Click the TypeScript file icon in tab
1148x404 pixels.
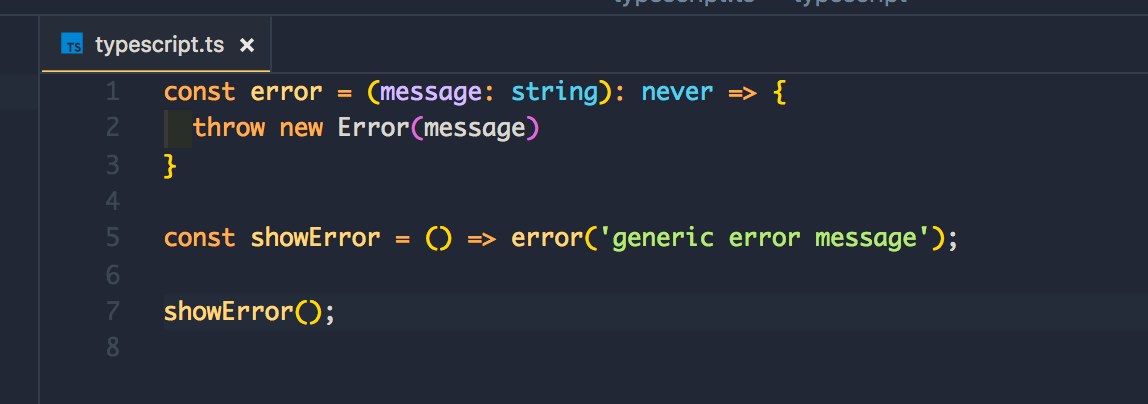tap(72, 45)
